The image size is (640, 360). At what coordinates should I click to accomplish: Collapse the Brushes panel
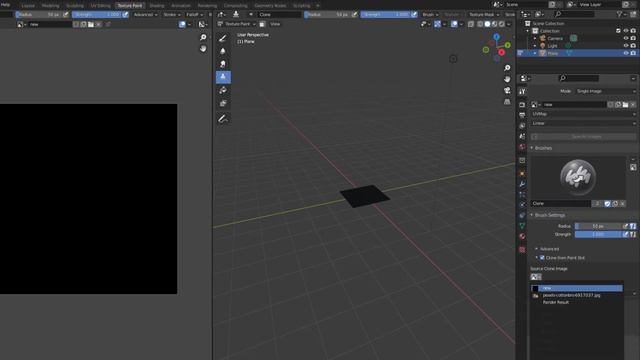pos(543,148)
